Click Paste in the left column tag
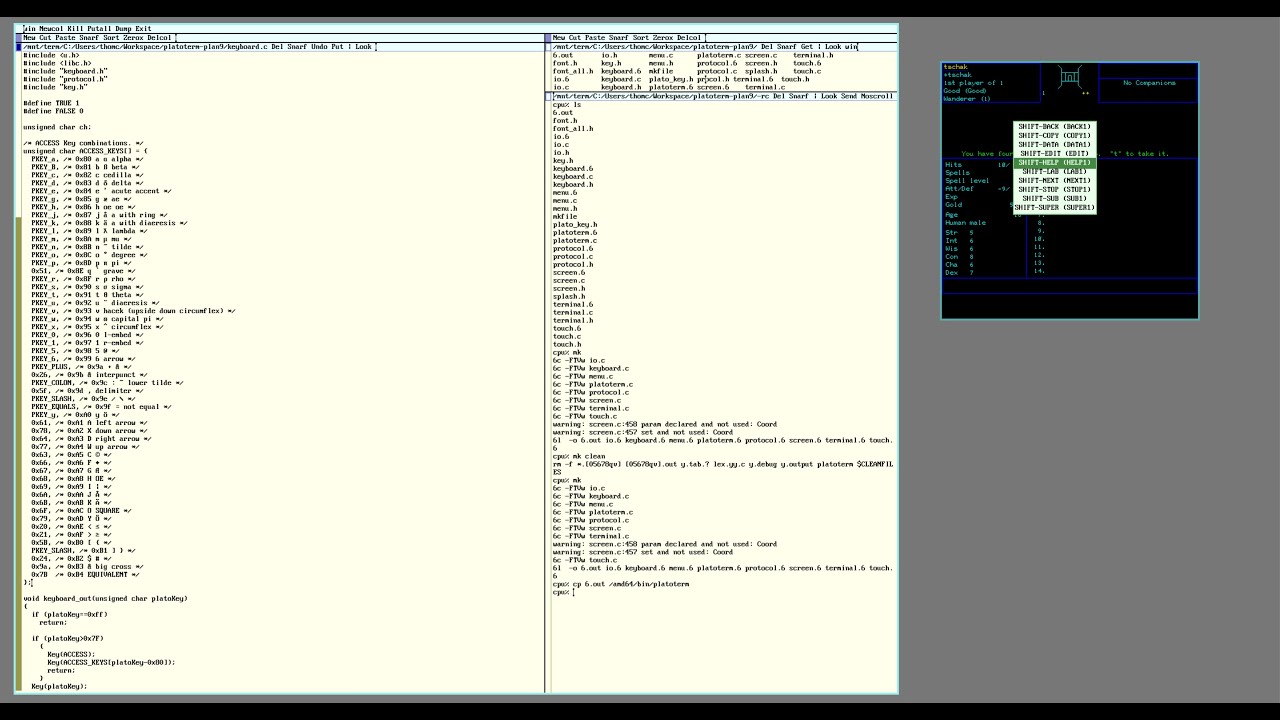The height and width of the screenshot is (720, 1280). [x=65, y=37]
